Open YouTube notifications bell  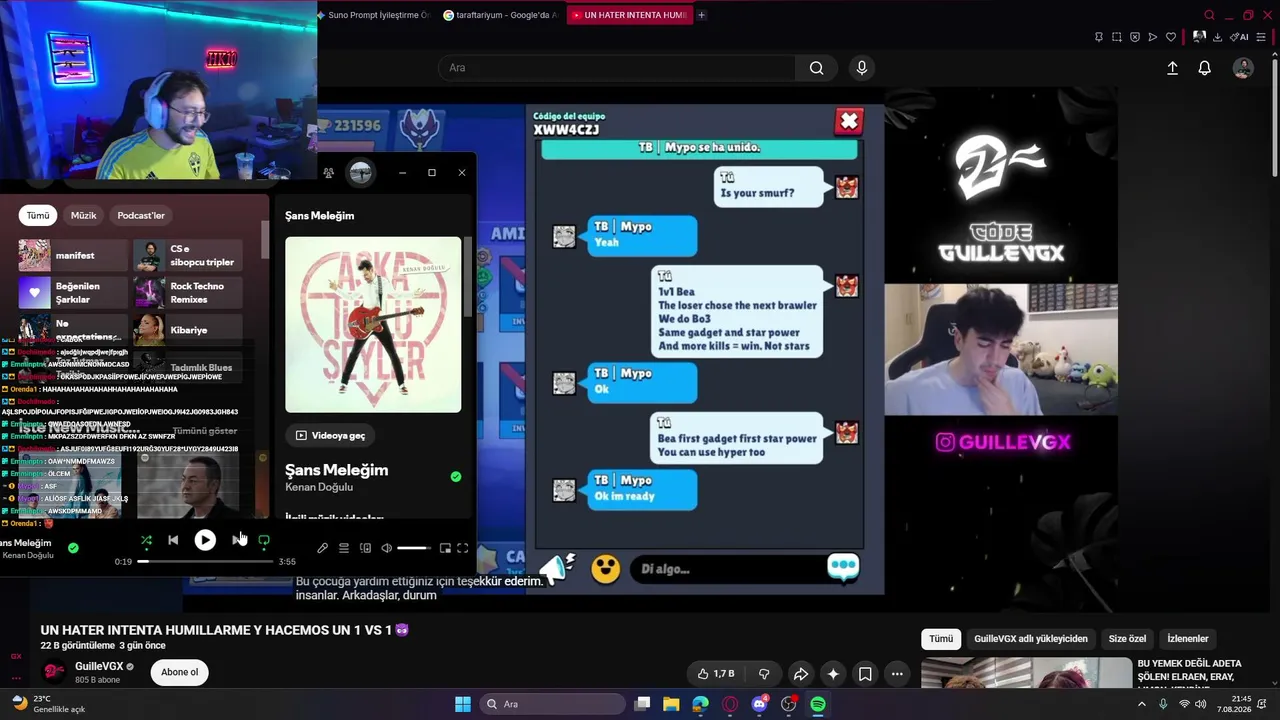point(1205,68)
